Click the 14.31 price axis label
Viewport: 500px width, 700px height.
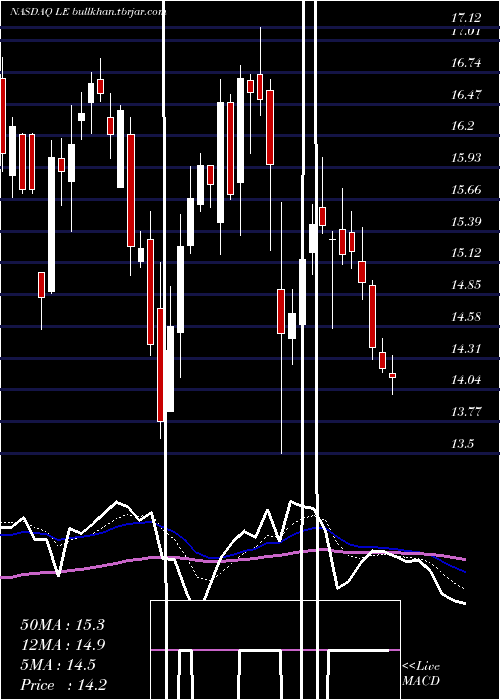pyautogui.click(x=466, y=349)
